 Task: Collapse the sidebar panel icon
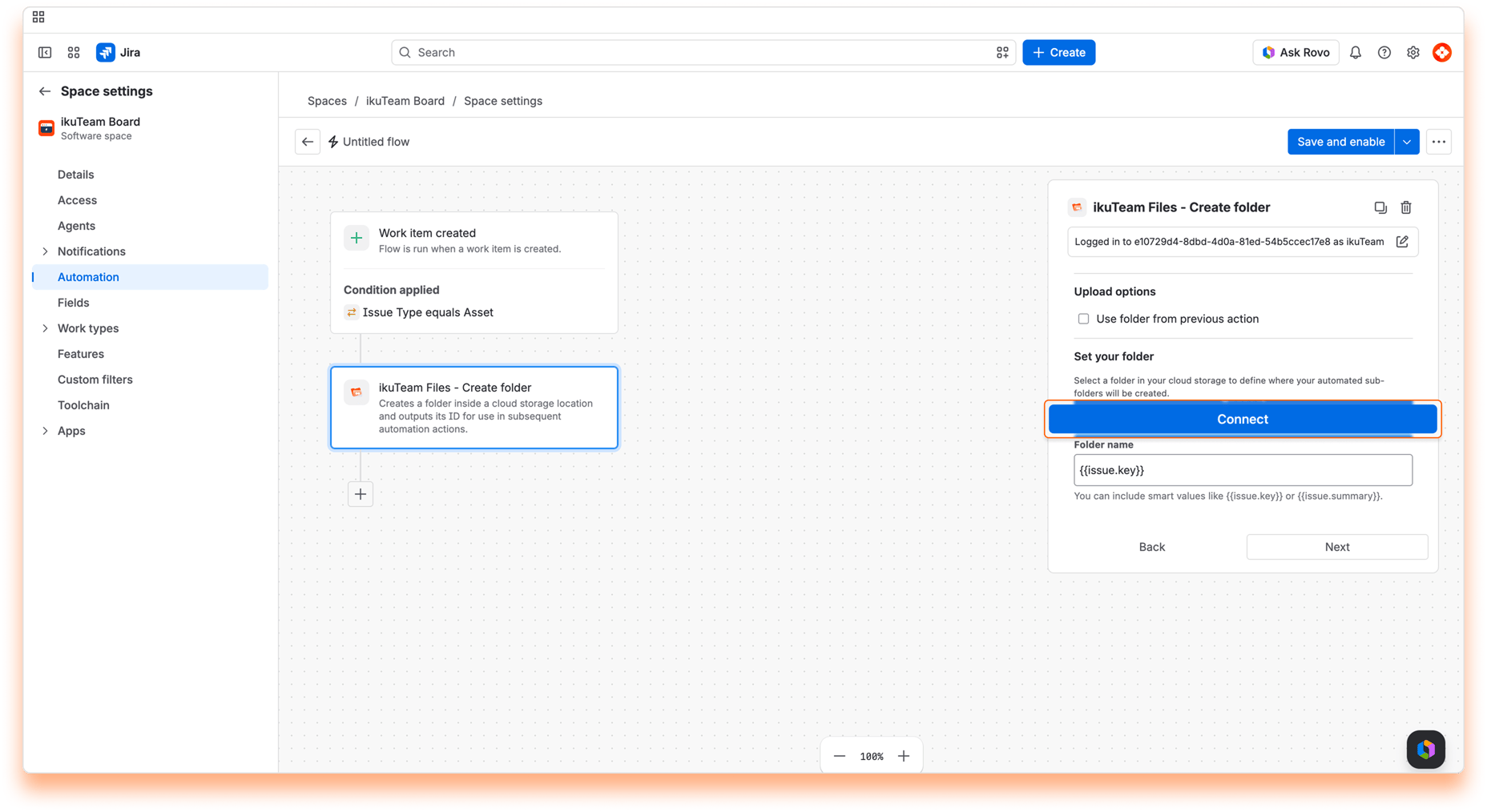45,52
